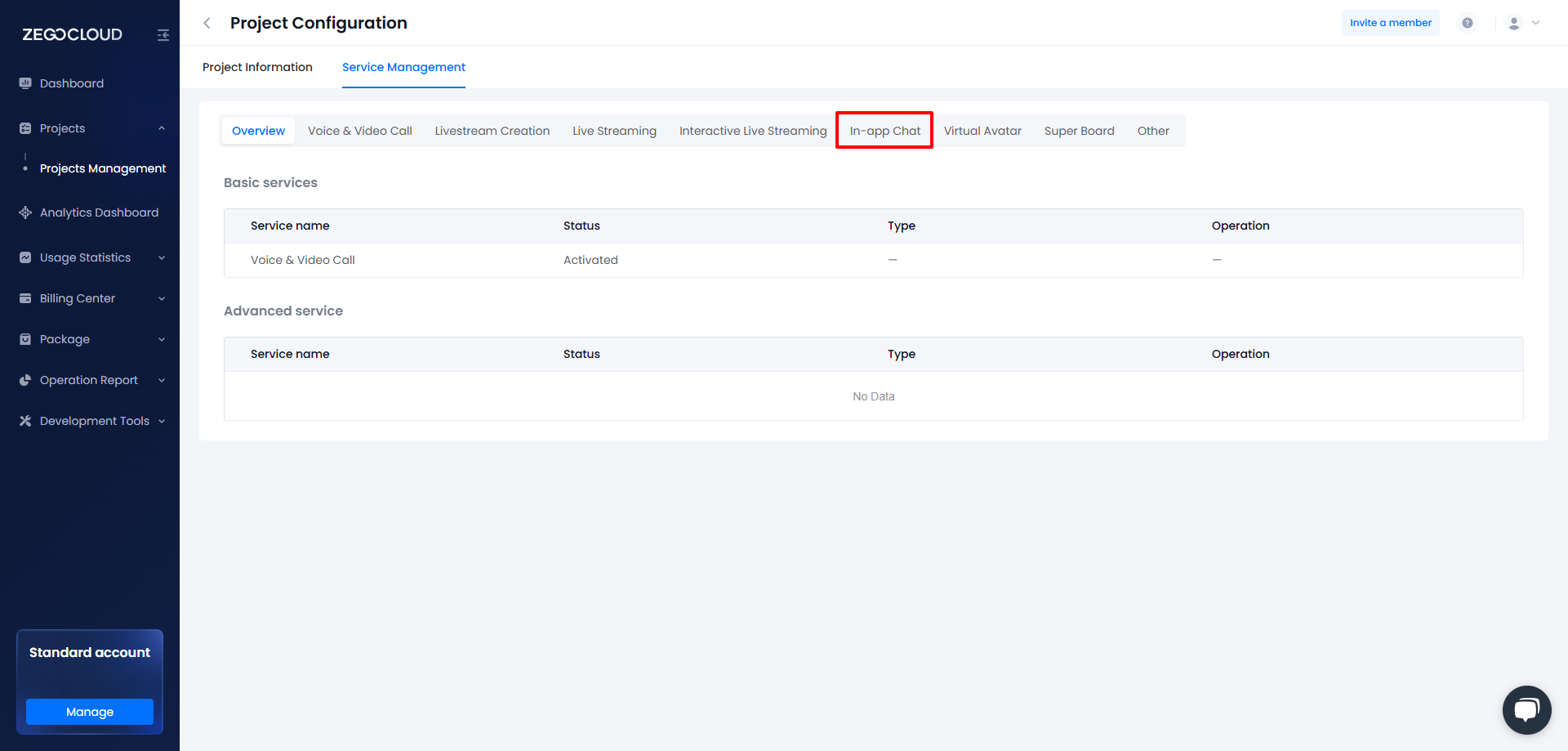Click the Analytics Dashboard icon
This screenshot has width=1568, height=751.
[x=25, y=212]
